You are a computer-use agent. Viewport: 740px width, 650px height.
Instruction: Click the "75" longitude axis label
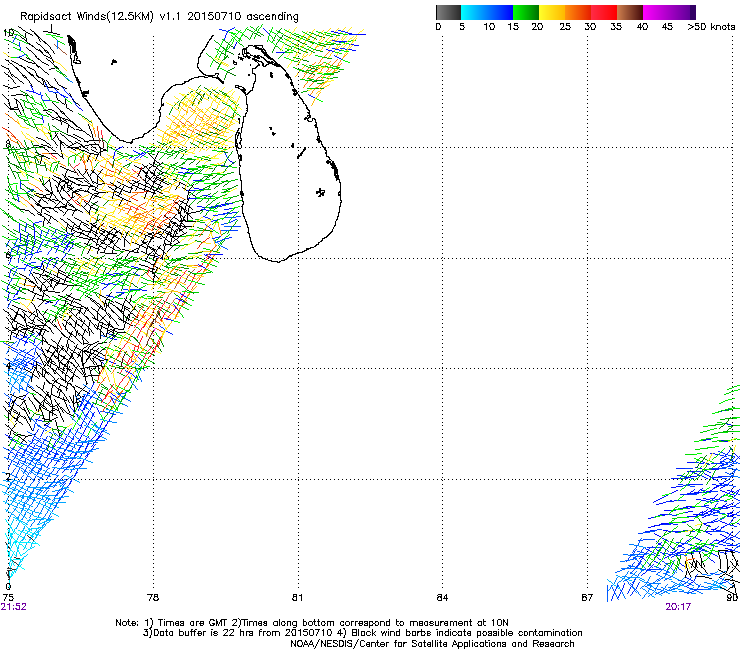8,598
